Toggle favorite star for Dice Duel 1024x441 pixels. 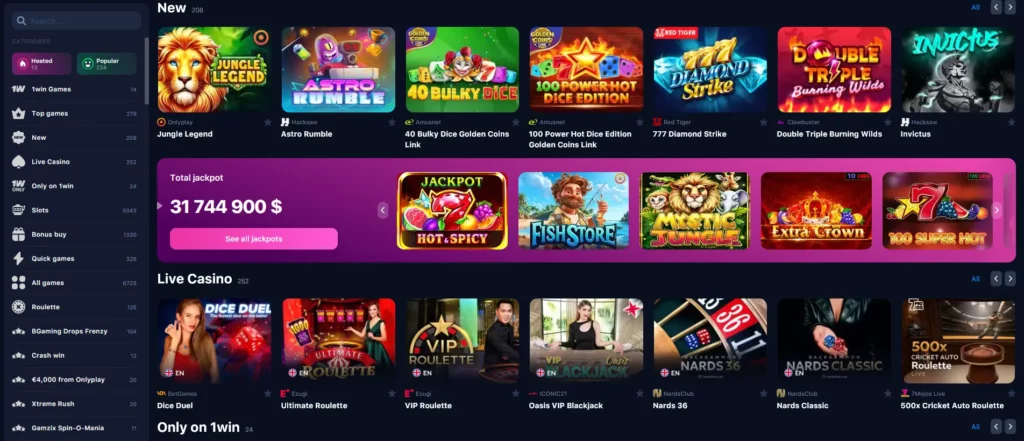267,393
